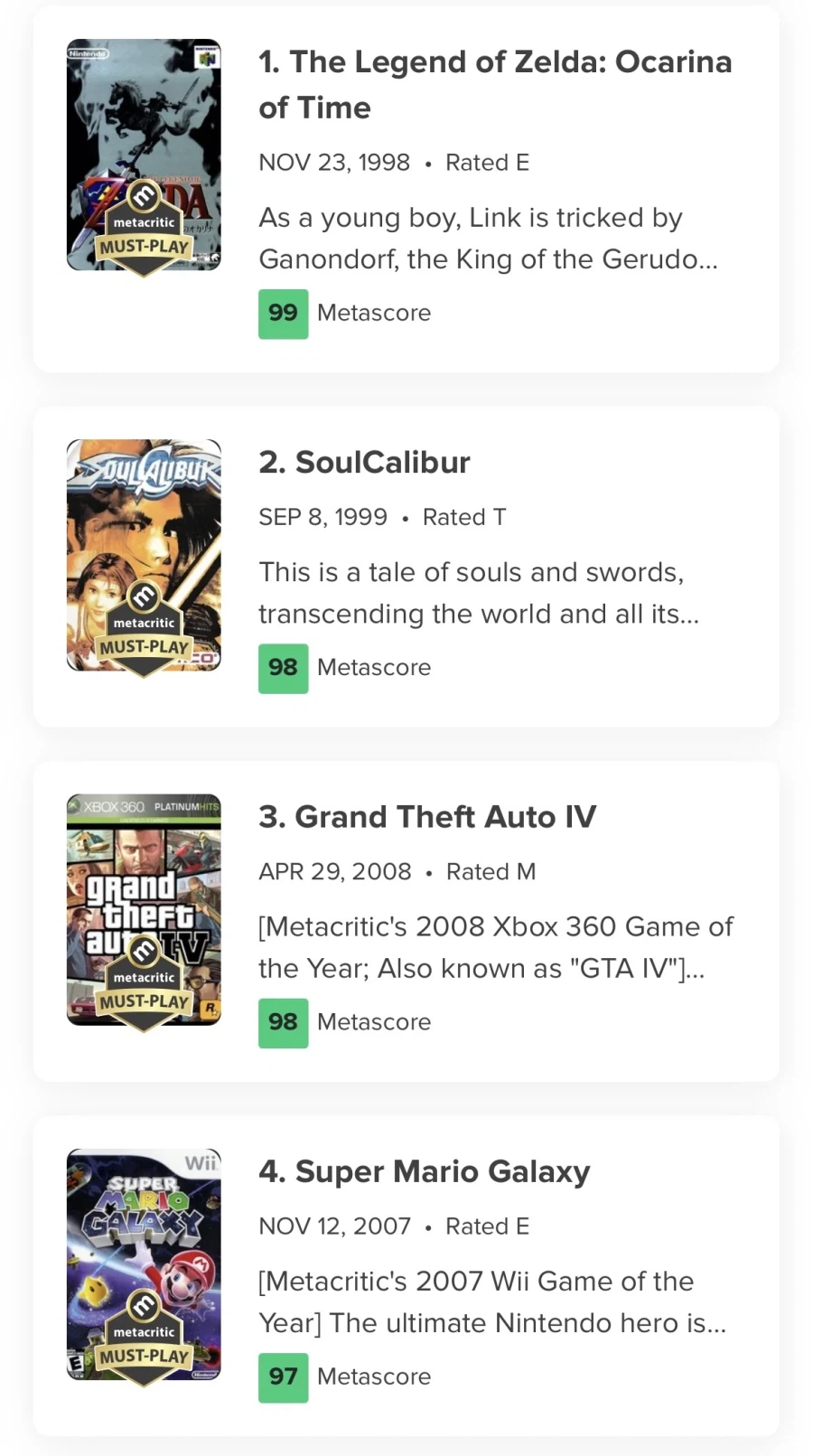Click the green 99 Metascore box
Image resolution: width=813 pixels, height=1456 pixels.
(x=283, y=314)
